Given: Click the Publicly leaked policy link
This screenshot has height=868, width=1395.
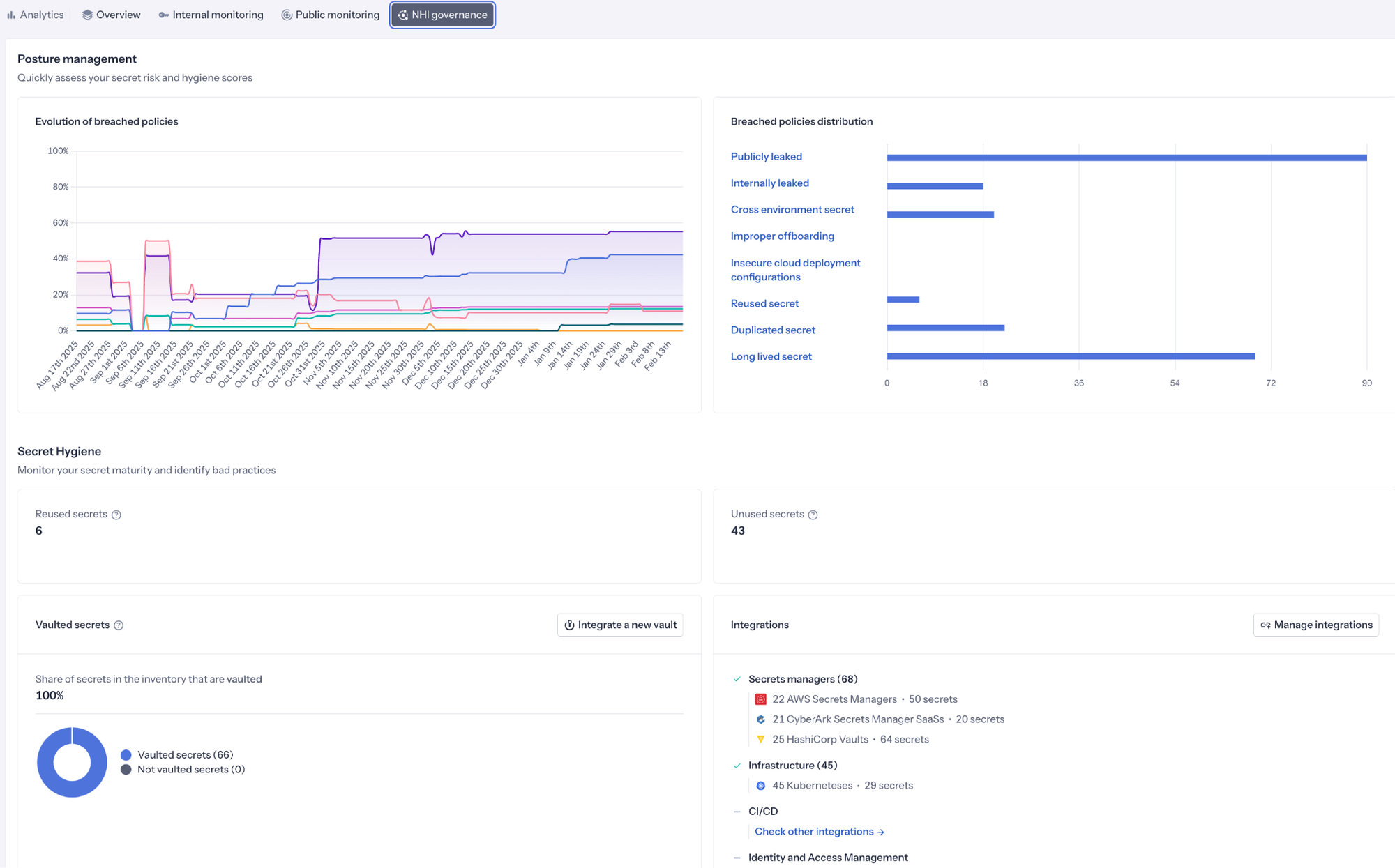Looking at the screenshot, I should coord(766,157).
